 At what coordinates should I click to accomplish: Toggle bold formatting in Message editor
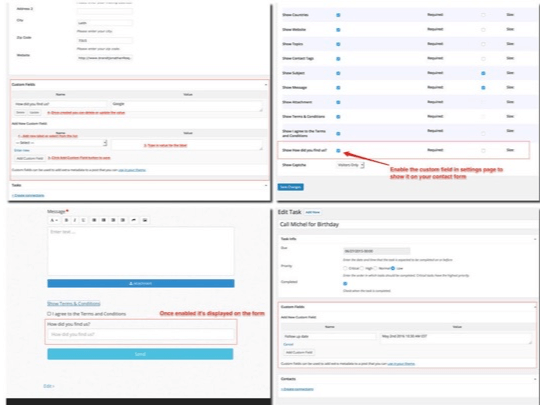[66, 220]
